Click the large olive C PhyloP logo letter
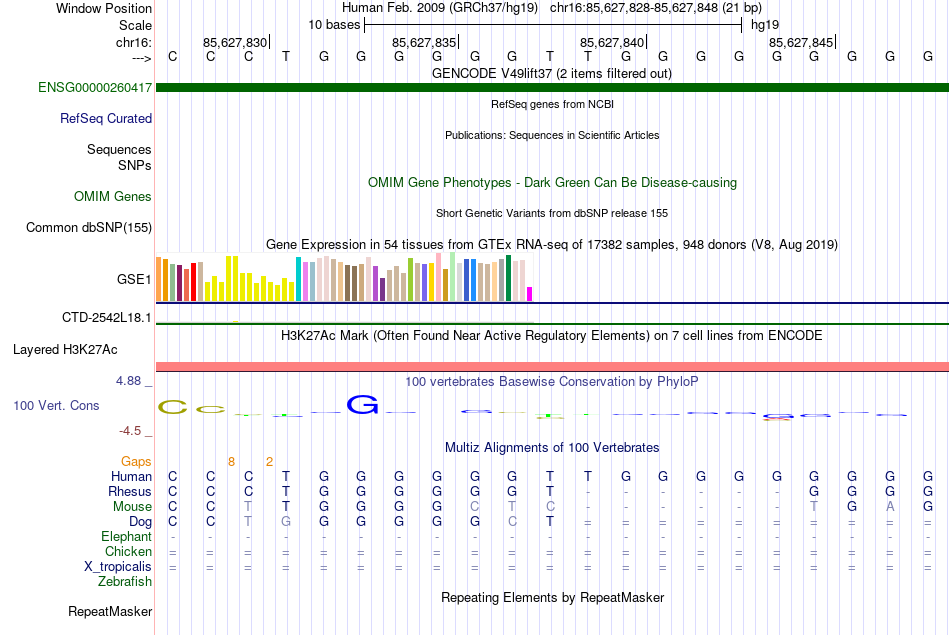Image resolution: width=950 pixels, height=635 pixels. pyautogui.click(x=173, y=407)
